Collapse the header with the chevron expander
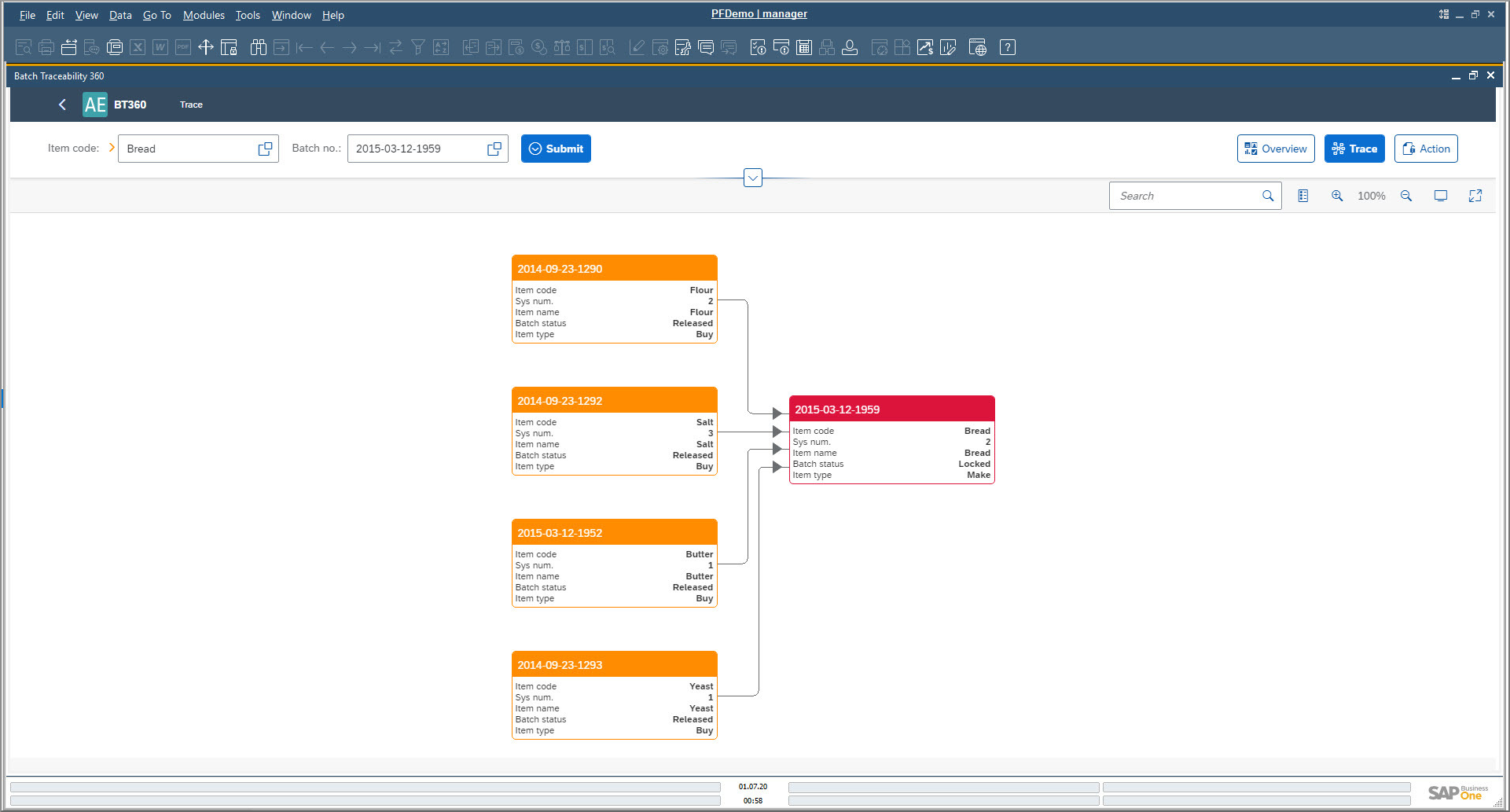This screenshot has width=1510, height=812. pos(753,178)
